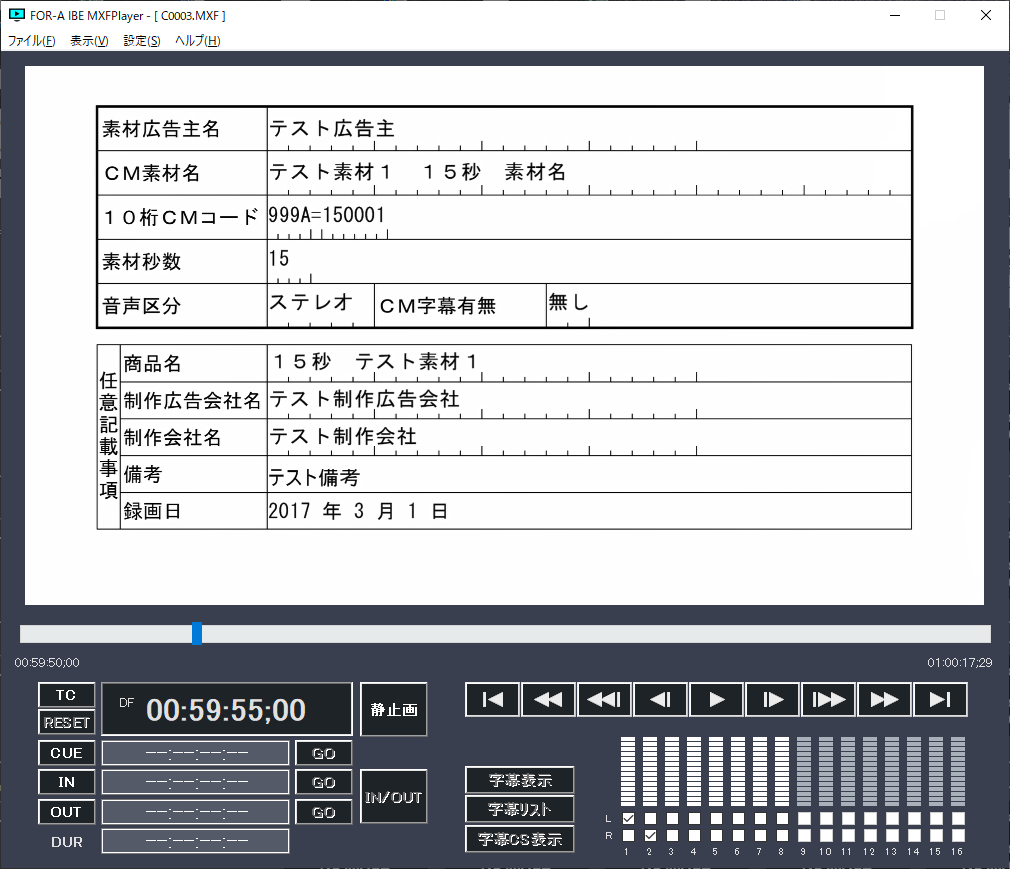Screen dimensions: 1010x869
Task: Enable the L checkbox for audio channel 3
Action: pos(672,818)
